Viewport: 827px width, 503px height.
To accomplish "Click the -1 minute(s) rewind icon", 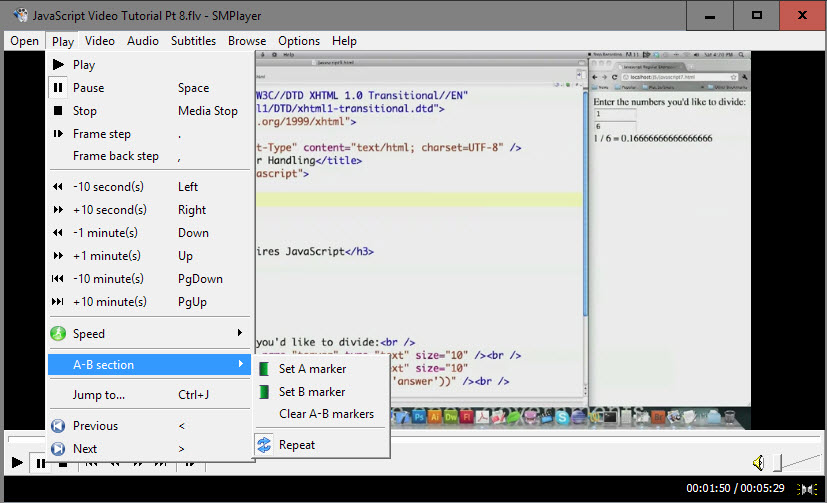I will tap(58, 233).
